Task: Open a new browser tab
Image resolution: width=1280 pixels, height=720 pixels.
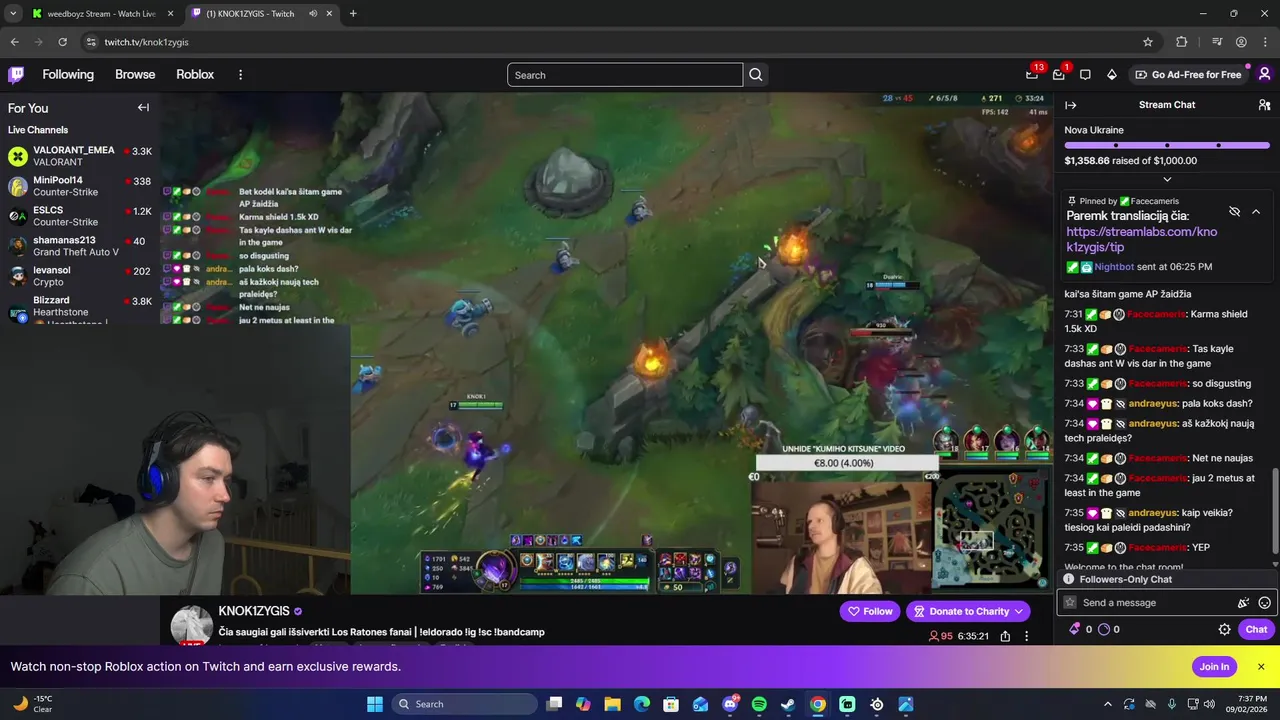Action: pyautogui.click(x=353, y=13)
